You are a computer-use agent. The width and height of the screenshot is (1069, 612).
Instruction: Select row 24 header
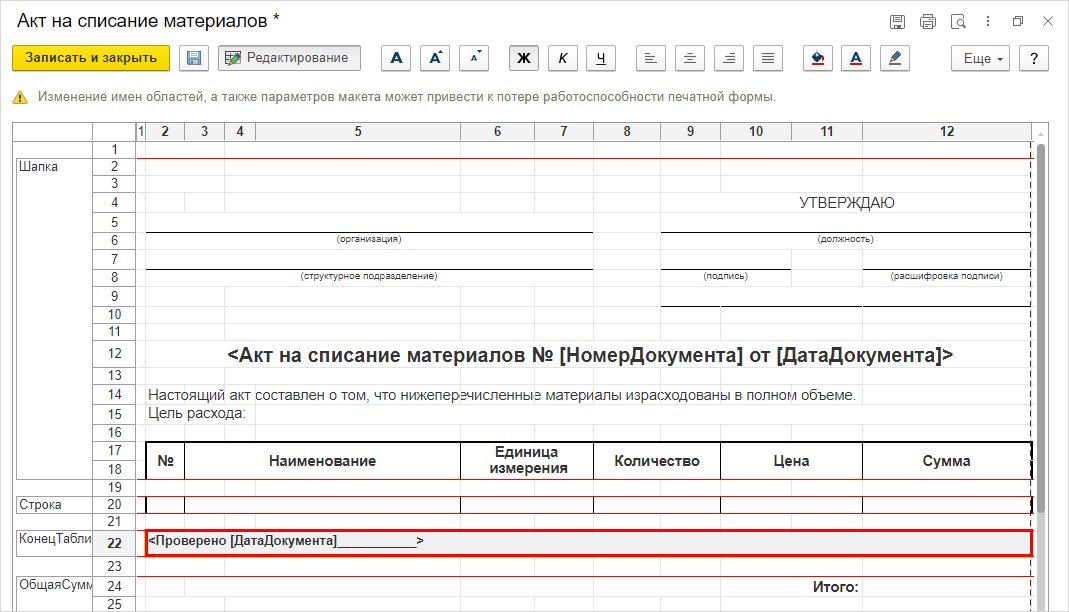(114, 586)
